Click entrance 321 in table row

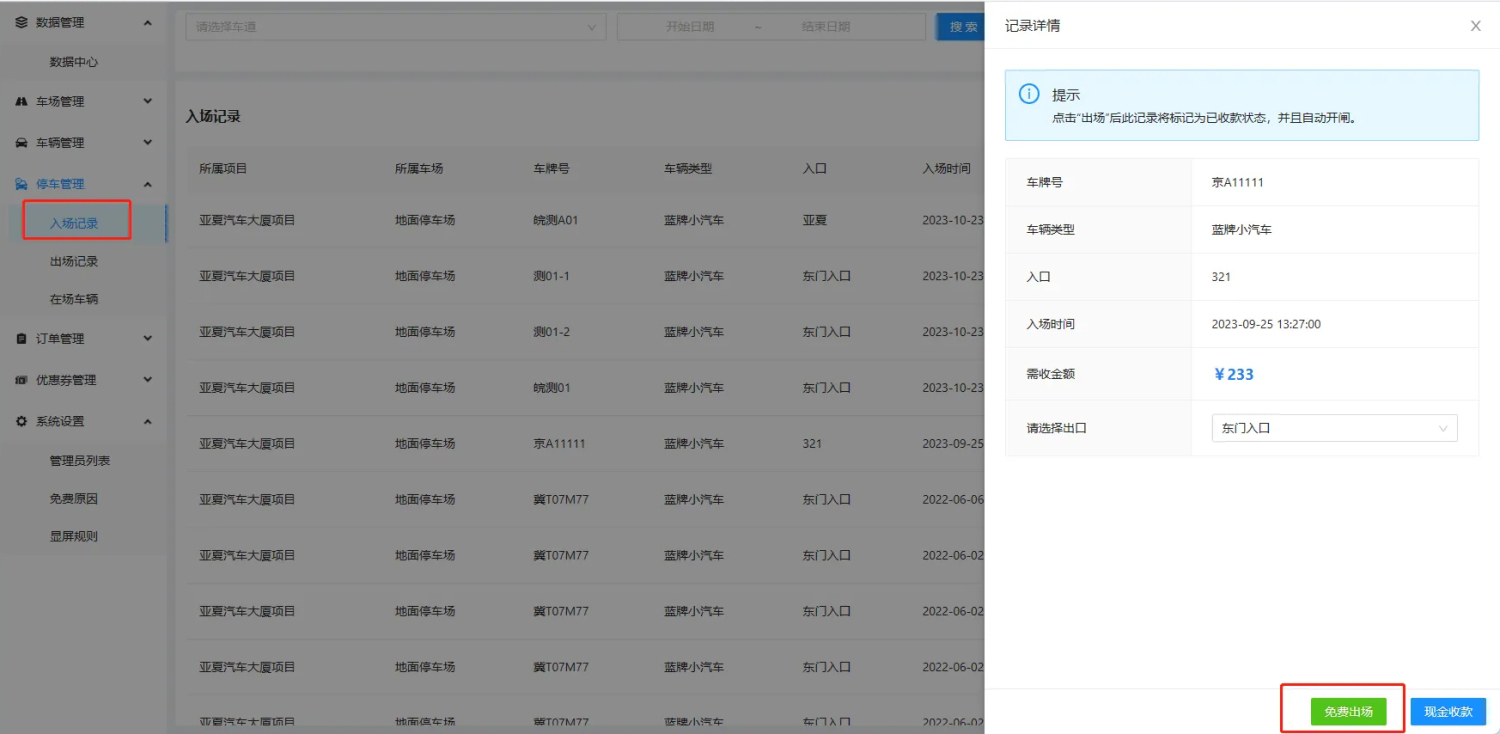tap(812, 444)
